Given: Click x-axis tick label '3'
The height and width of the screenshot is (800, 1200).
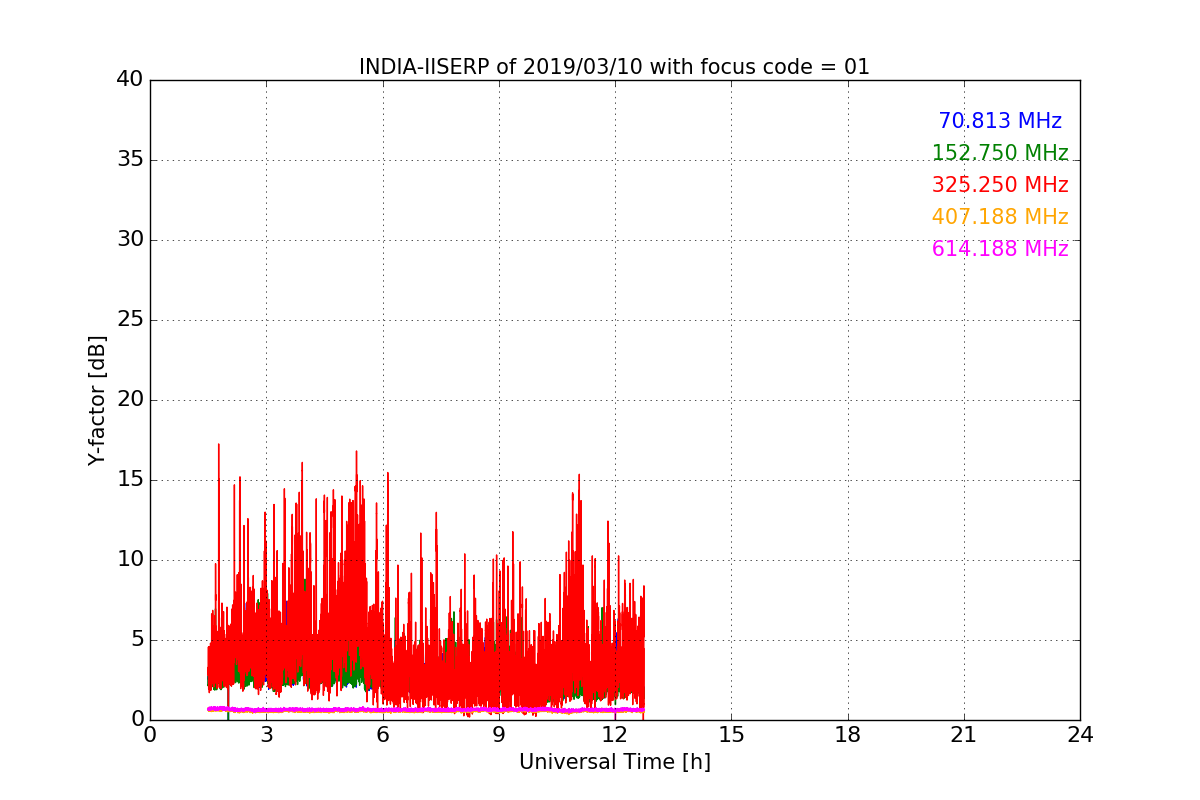Looking at the screenshot, I should click(266, 734).
